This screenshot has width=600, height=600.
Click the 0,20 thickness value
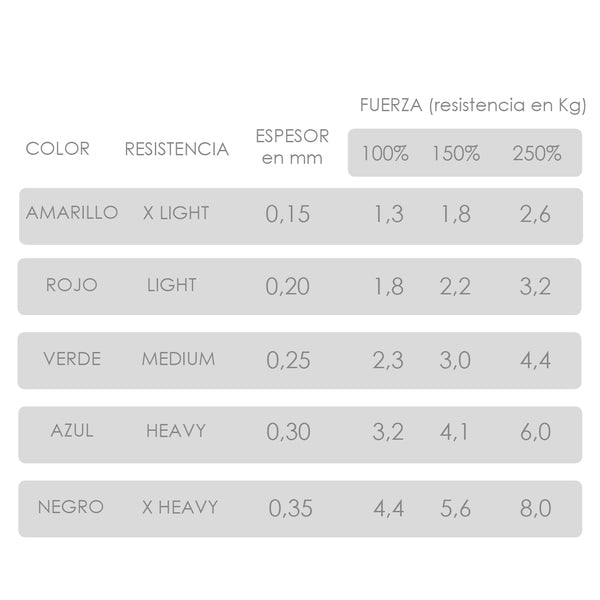pos(287,286)
